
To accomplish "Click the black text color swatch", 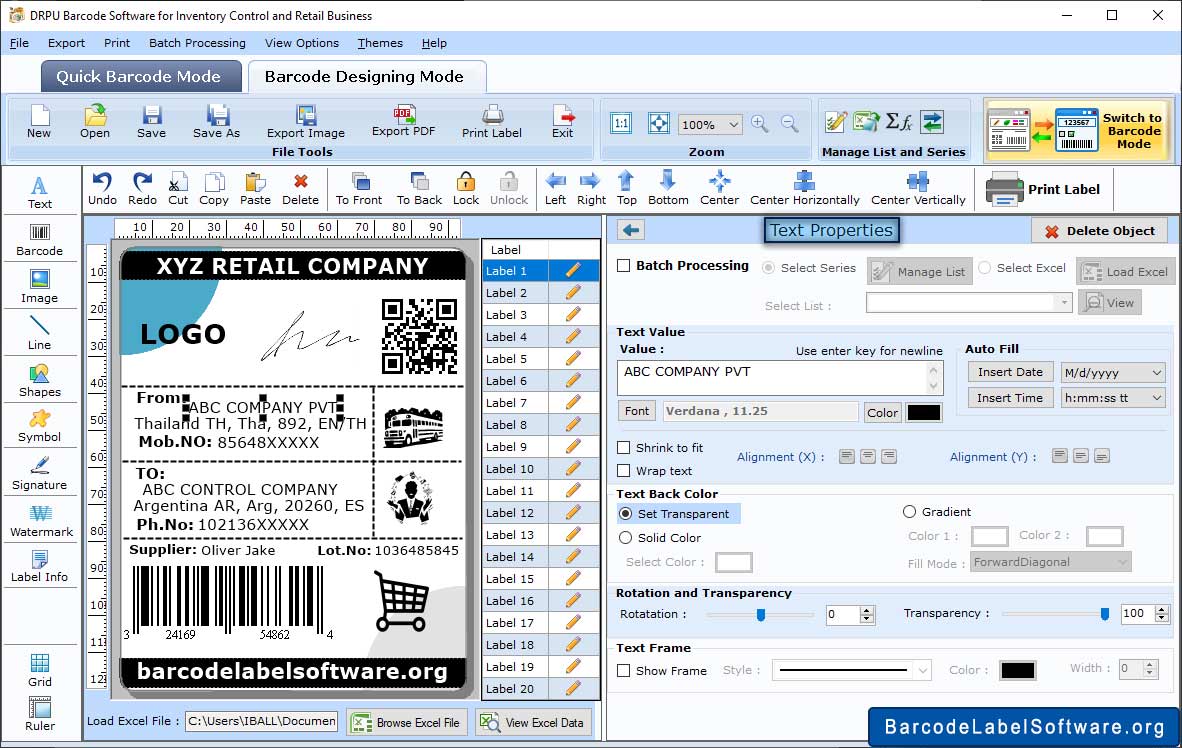I will pos(923,412).
